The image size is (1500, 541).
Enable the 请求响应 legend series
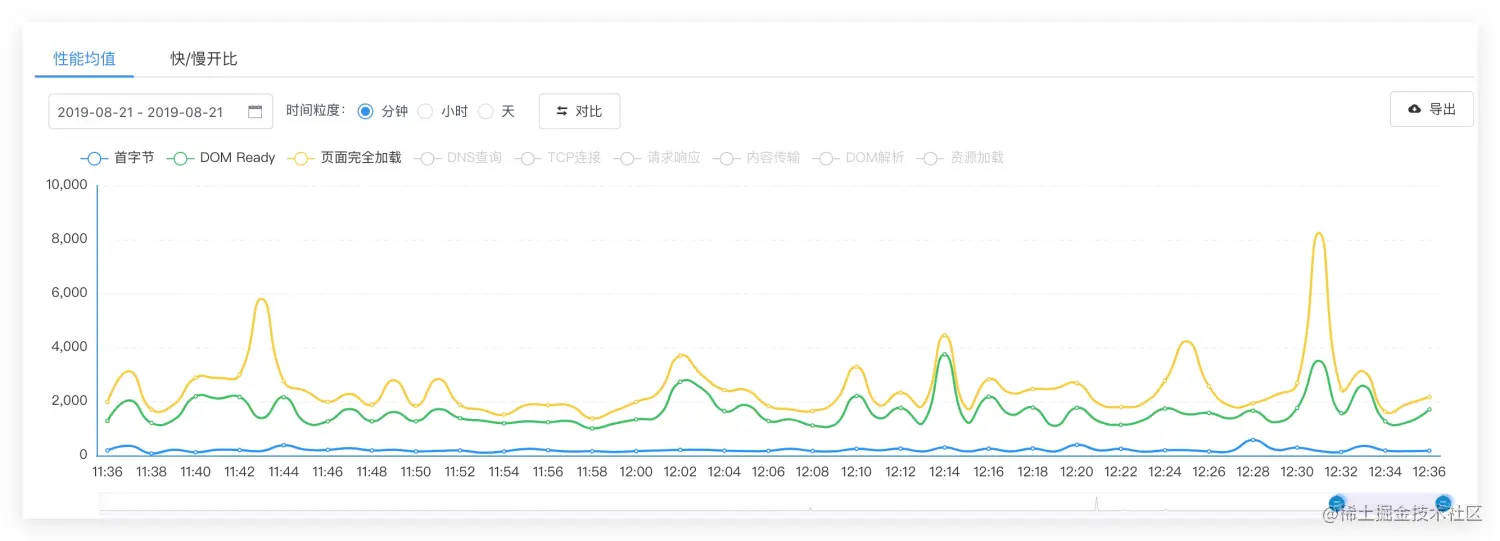(657, 158)
